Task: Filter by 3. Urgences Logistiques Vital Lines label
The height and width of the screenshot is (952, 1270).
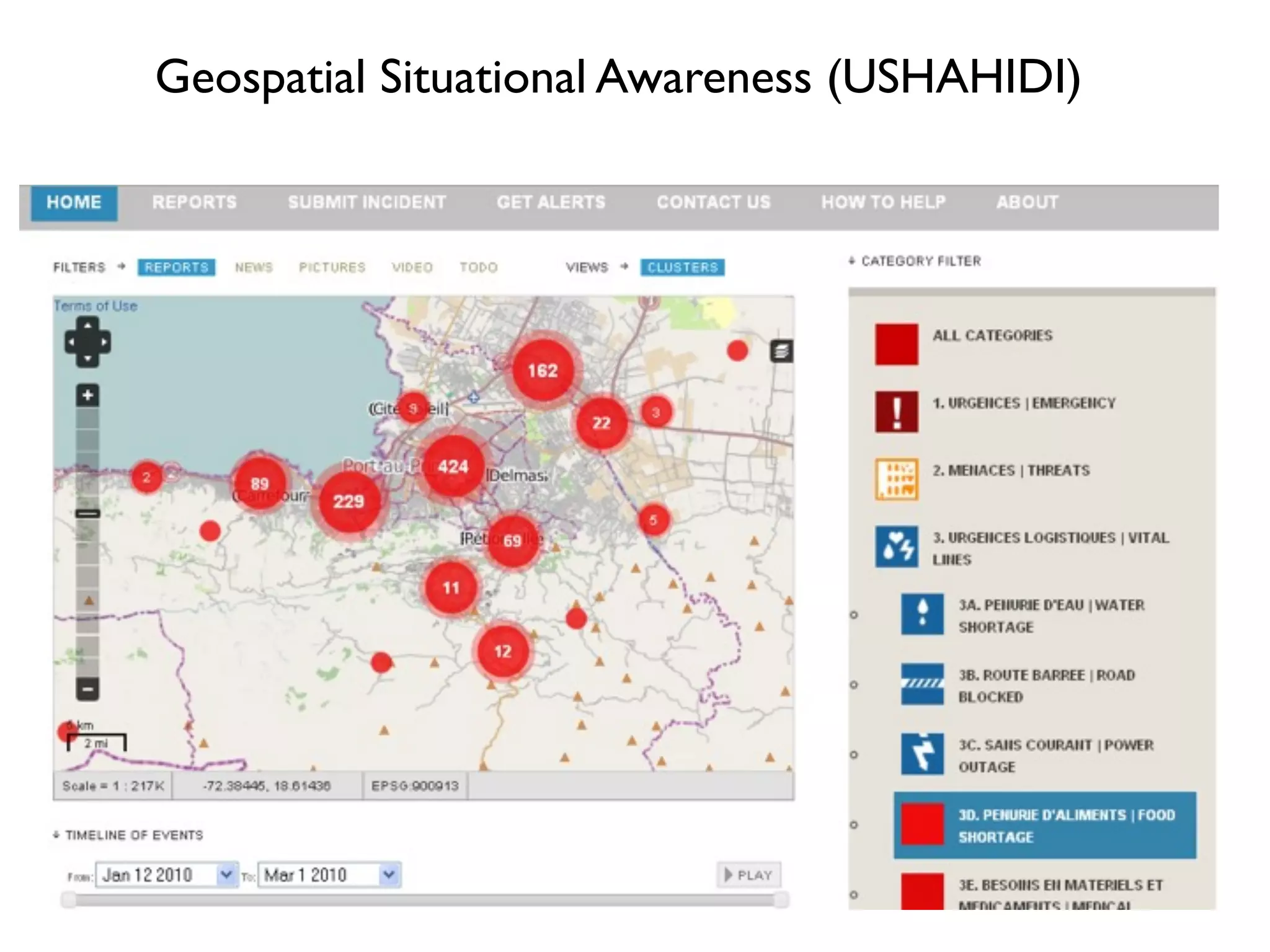Action: click(1050, 548)
